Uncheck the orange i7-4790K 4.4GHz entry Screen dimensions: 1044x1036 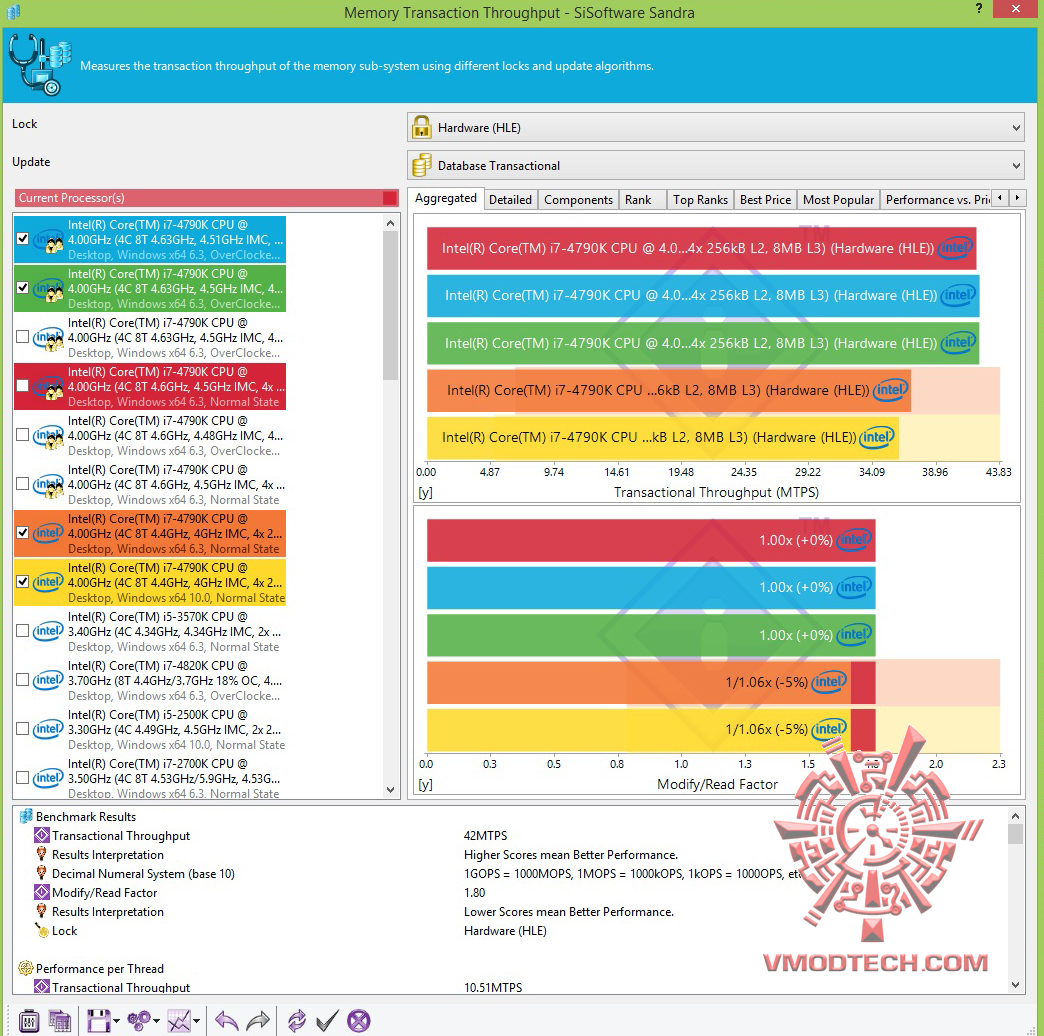(23, 533)
